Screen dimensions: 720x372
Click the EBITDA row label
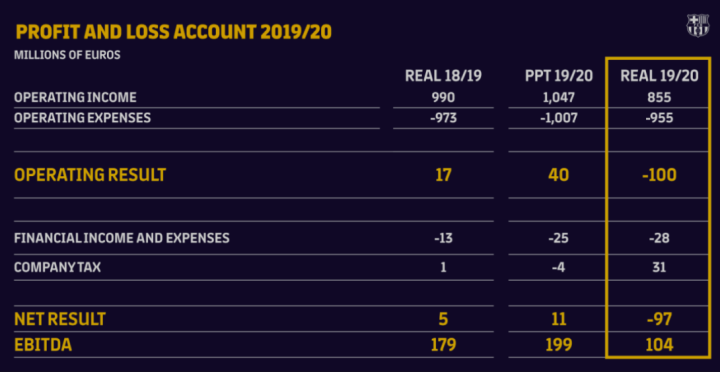pyautogui.click(x=43, y=345)
